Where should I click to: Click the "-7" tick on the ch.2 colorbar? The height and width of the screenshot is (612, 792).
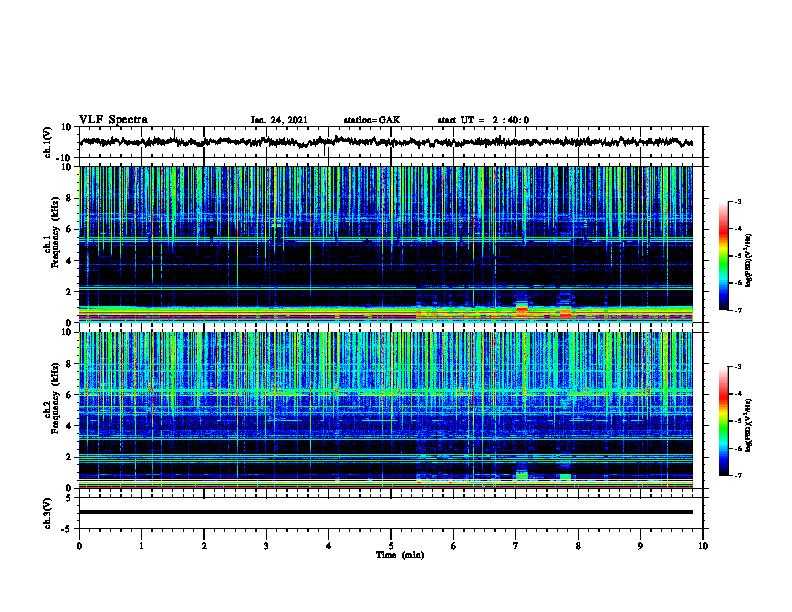click(737, 475)
